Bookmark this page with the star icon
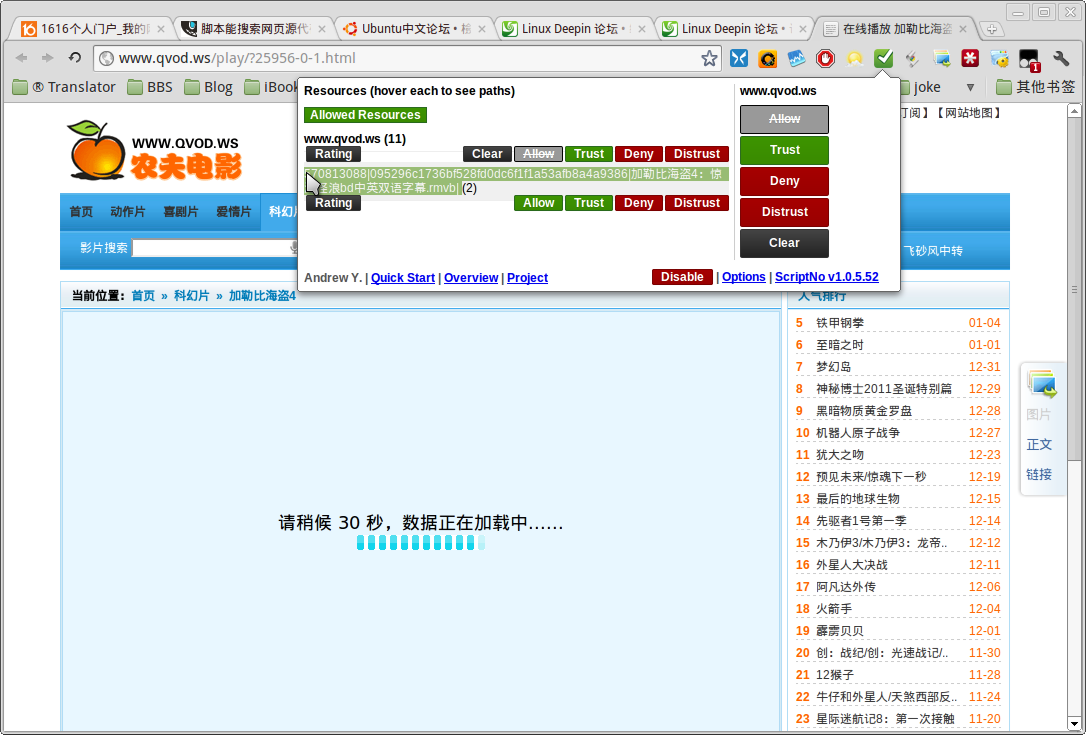Viewport: 1086px width, 735px height. [x=709, y=58]
